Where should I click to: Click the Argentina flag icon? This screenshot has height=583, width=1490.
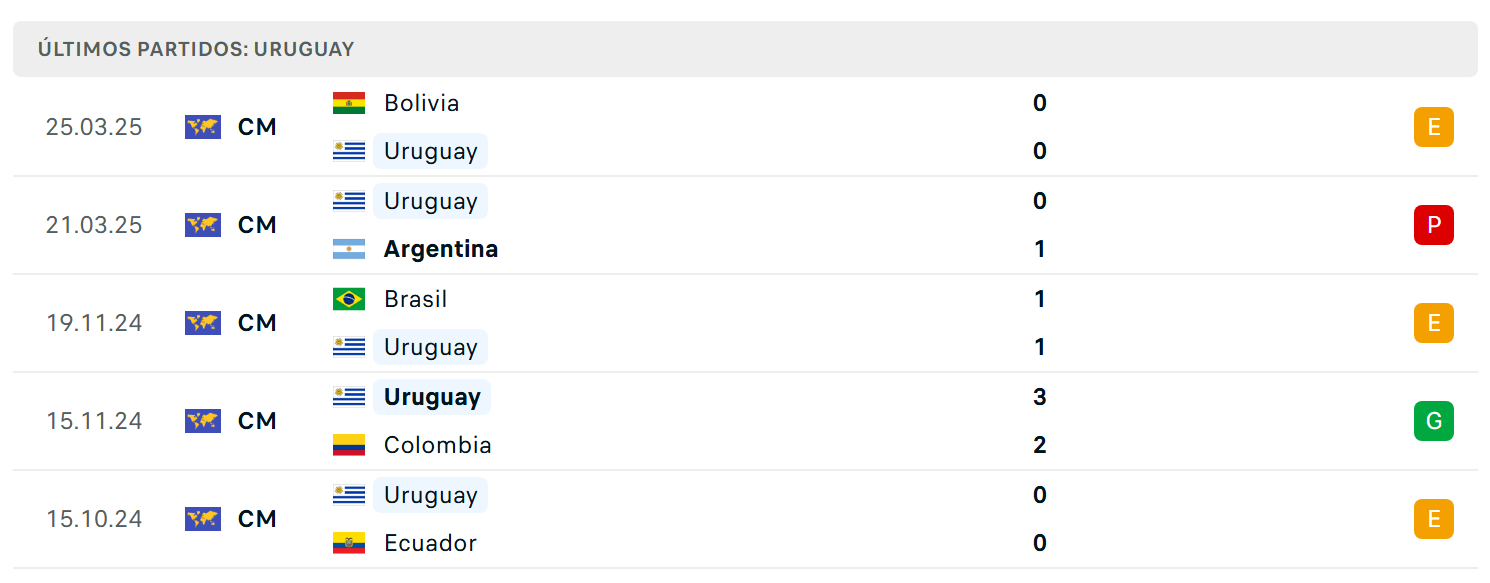(x=349, y=249)
